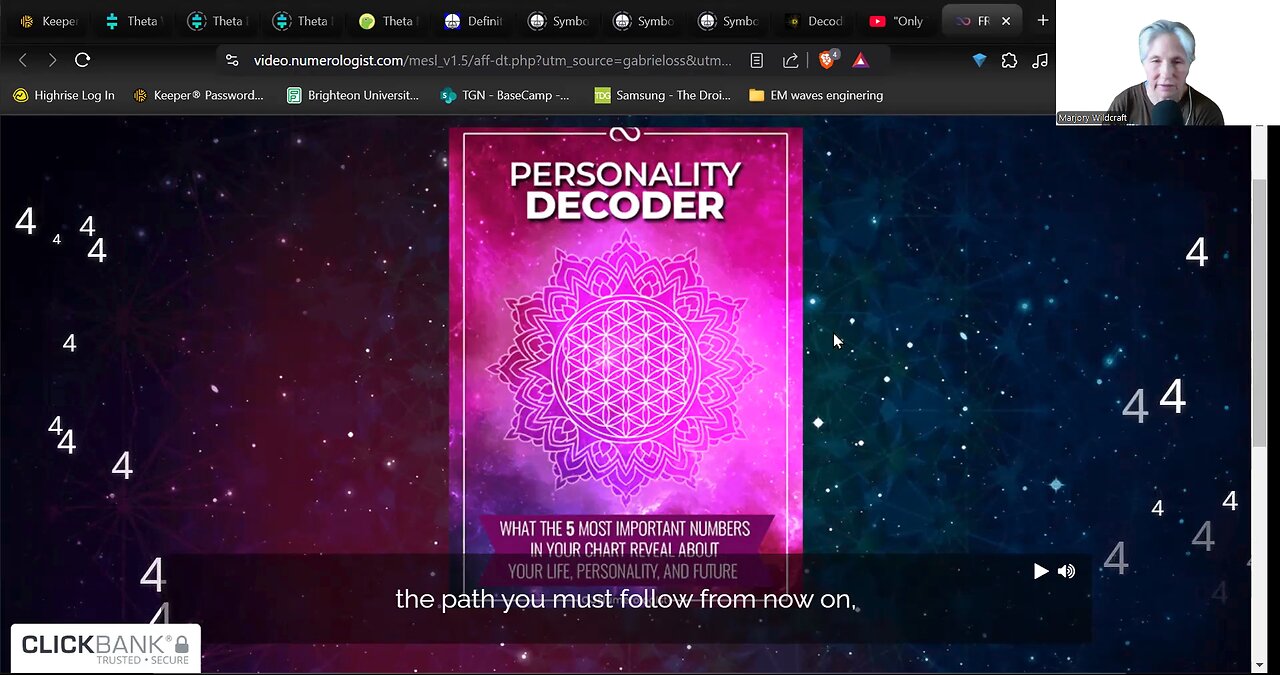Click the Brave Shields lion icon
The height and width of the screenshot is (675, 1280).
827,60
